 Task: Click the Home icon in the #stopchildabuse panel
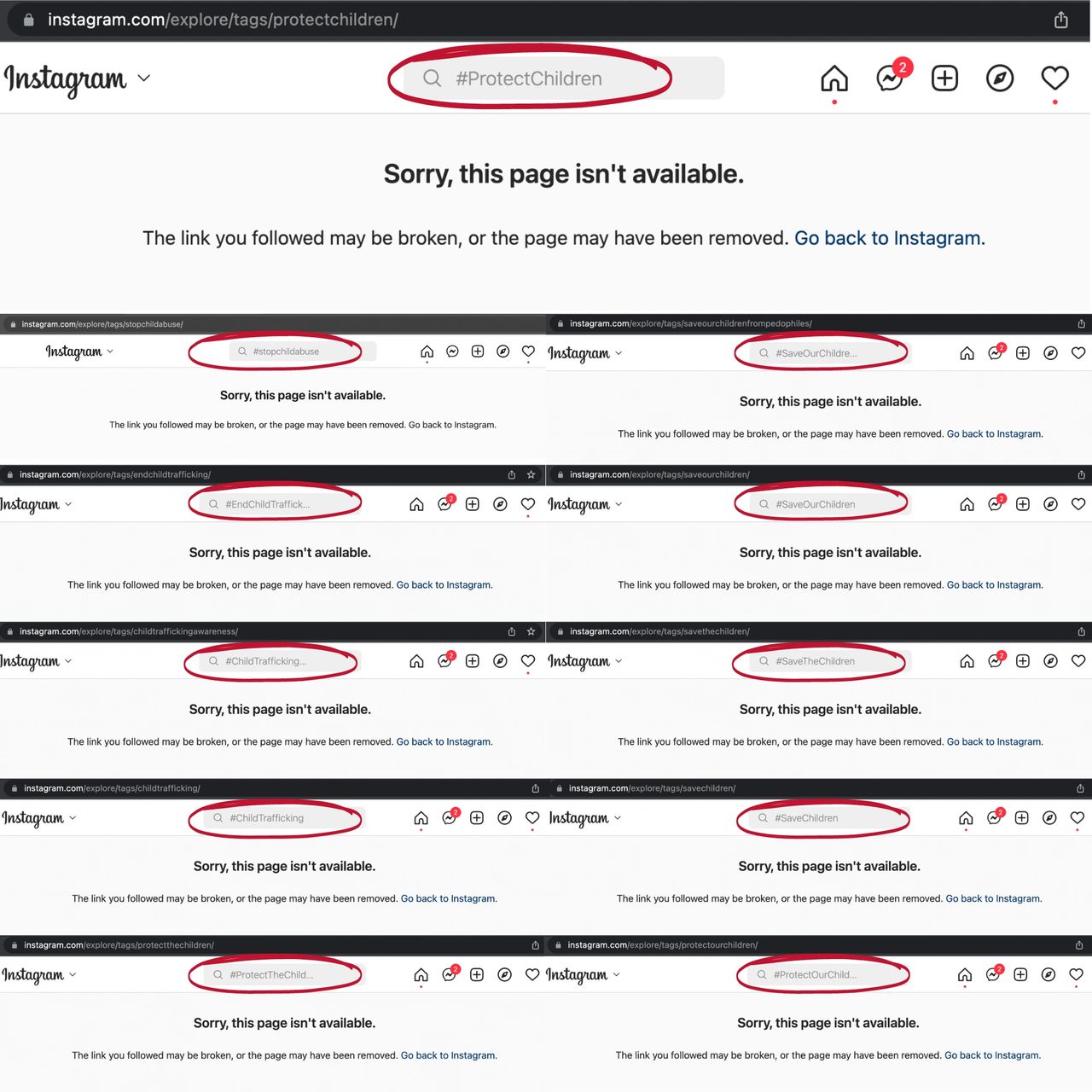click(427, 351)
